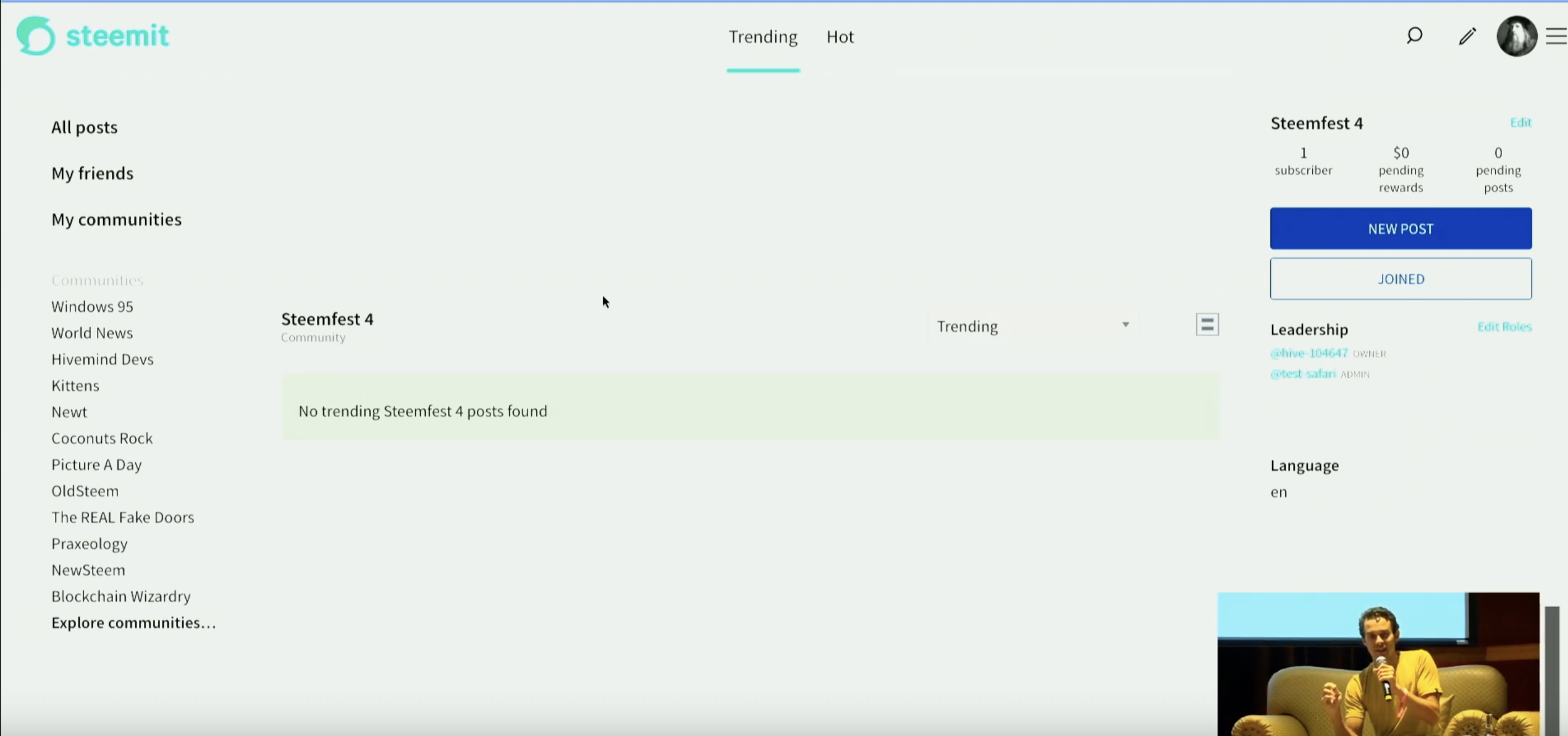Open the Picture A Day community

coord(96,464)
